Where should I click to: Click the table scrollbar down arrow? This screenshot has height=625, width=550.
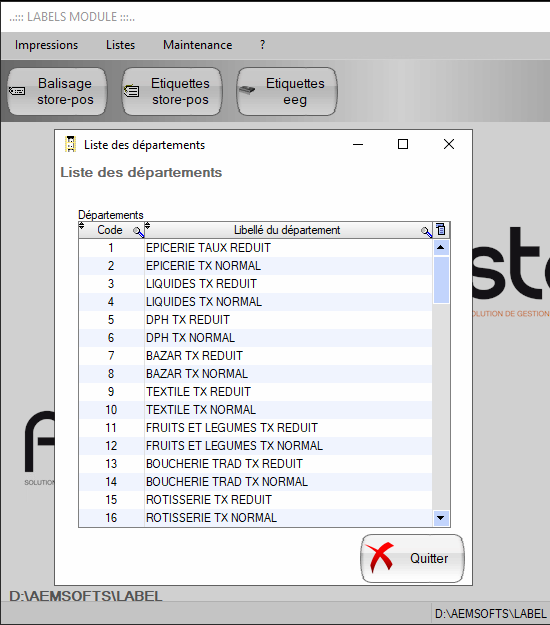coord(441,518)
